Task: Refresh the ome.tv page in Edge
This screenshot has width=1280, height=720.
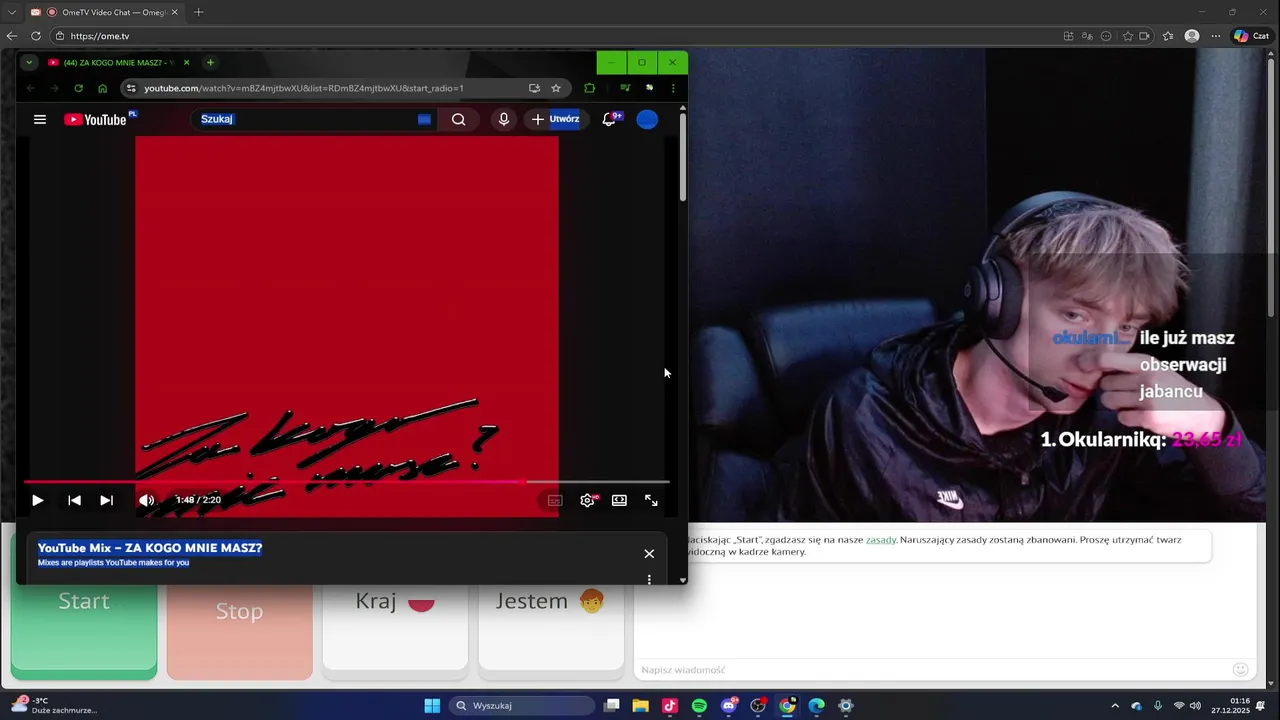Action: pyautogui.click(x=36, y=36)
